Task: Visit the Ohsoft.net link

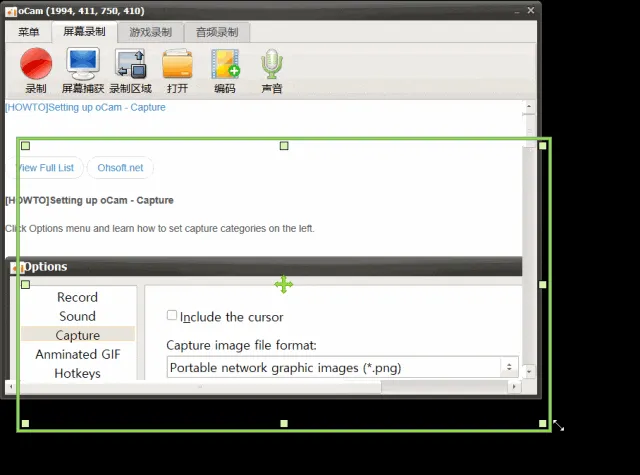Action: coord(120,168)
